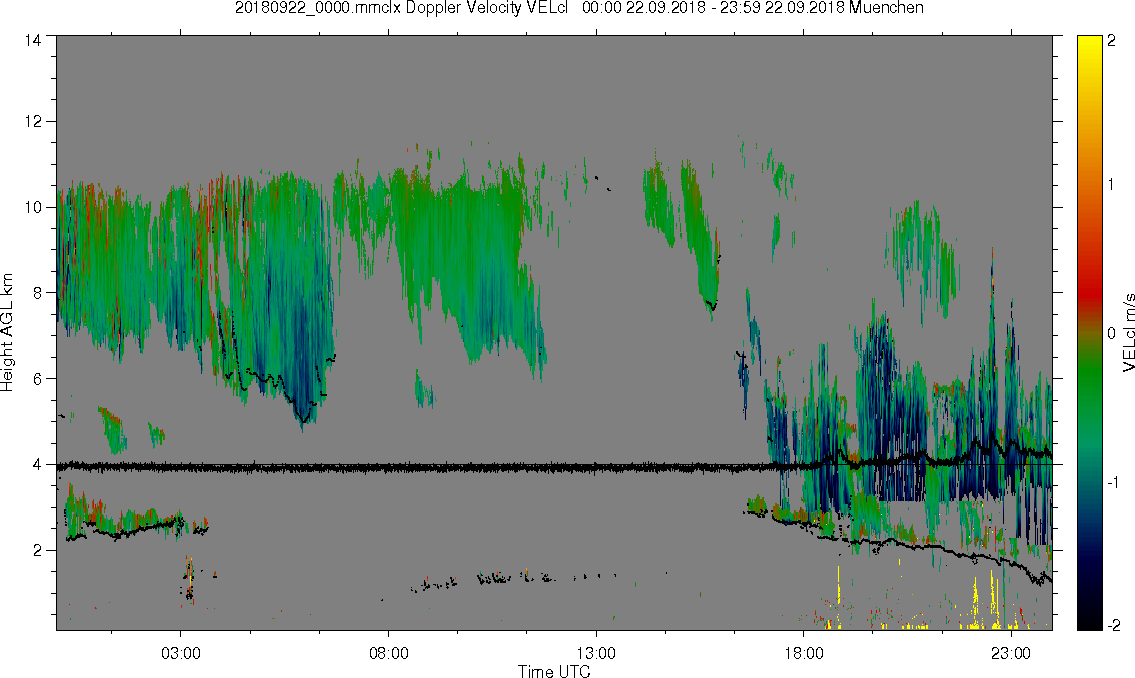Click the 13:00 time tick label
This screenshot has height=678, width=1135.
pyautogui.click(x=596, y=653)
